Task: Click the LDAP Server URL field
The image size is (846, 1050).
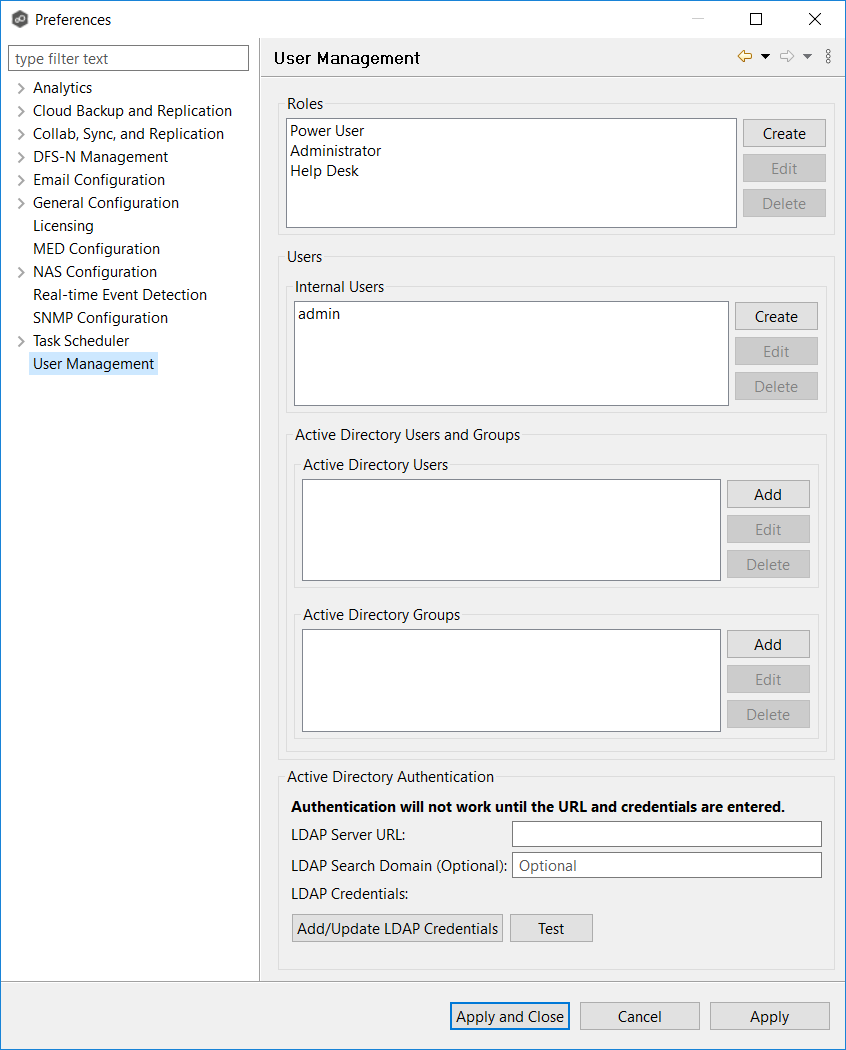Action: click(666, 834)
